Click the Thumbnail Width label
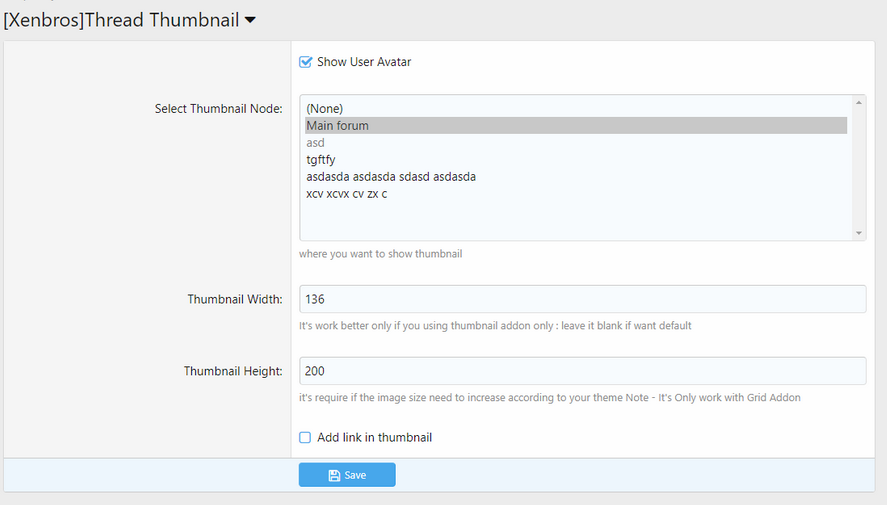The width and height of the screenshot is (887, 505). (235, 299)
